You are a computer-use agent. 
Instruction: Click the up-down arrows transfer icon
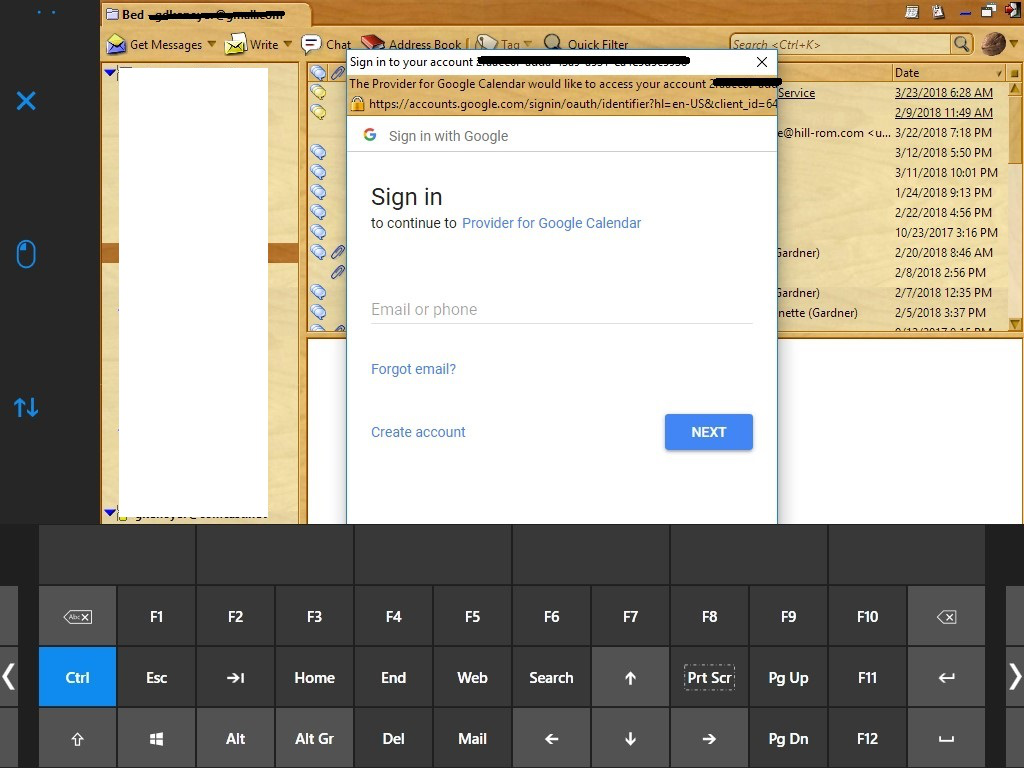pos(26,408)
